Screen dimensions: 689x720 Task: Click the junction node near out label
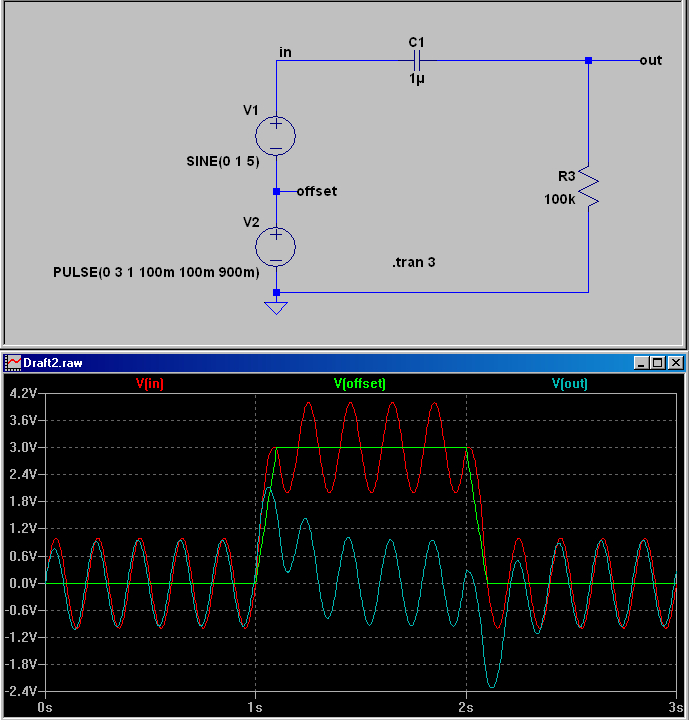point(588,61)
